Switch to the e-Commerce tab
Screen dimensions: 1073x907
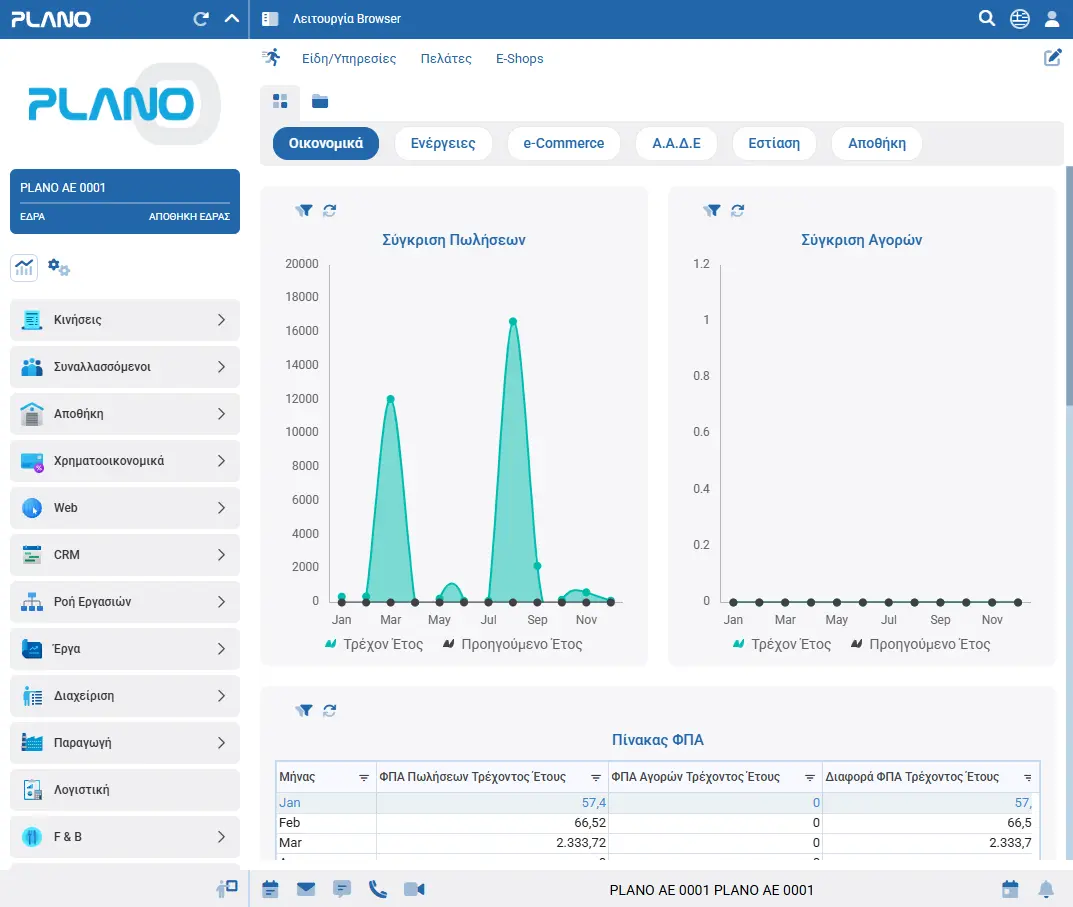click(x=563, y=143)
